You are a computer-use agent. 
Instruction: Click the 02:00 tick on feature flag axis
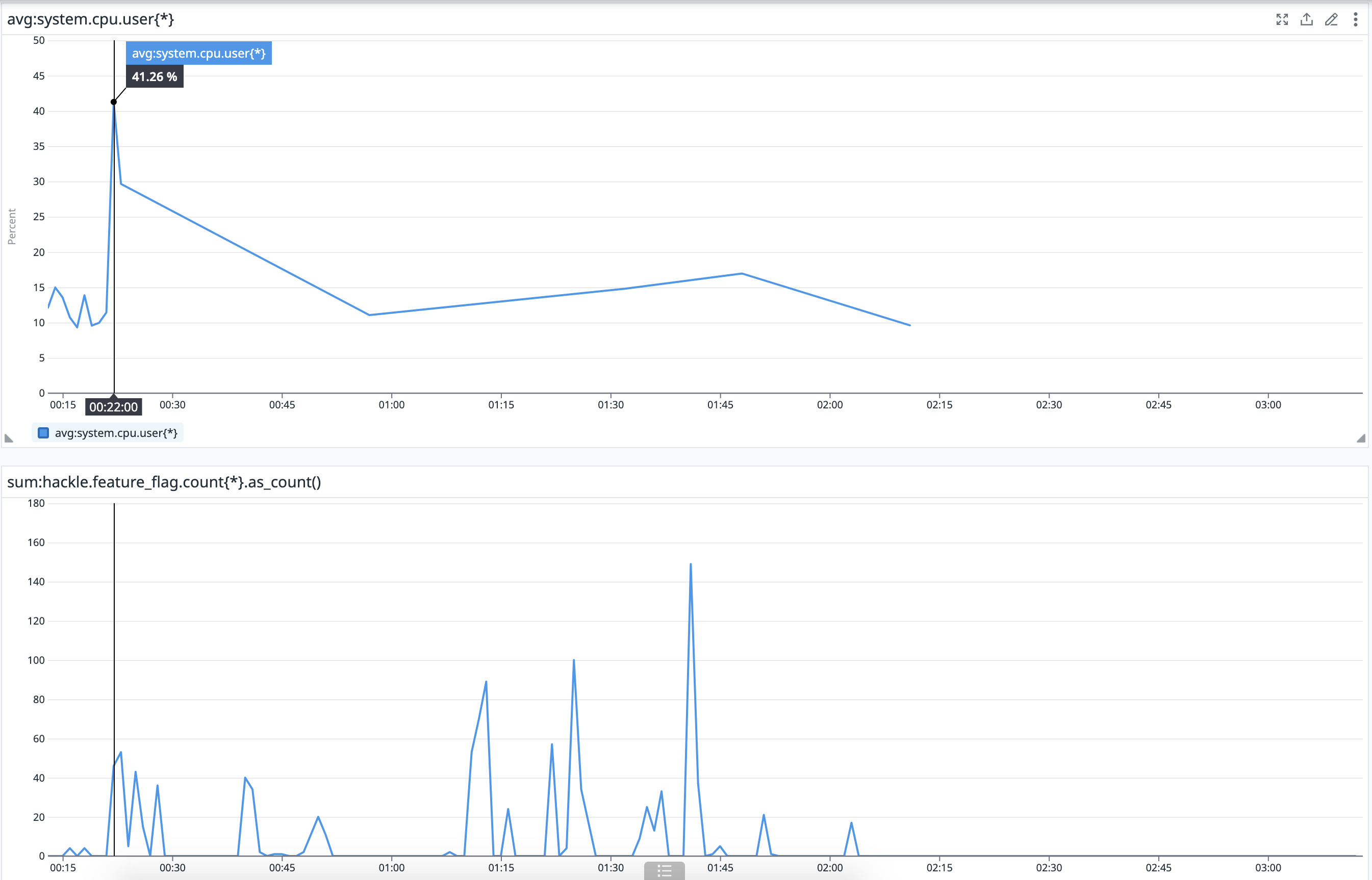(x=829, y=867)
